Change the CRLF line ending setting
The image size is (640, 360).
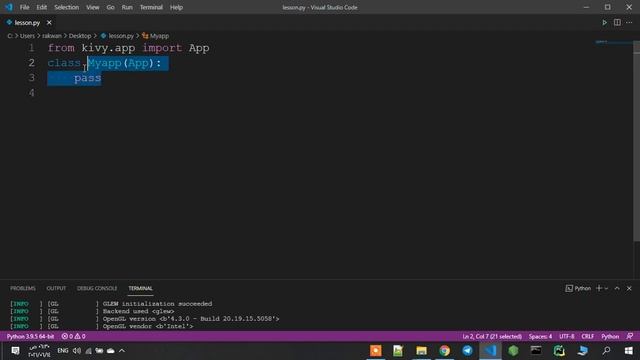click(587, 336)
